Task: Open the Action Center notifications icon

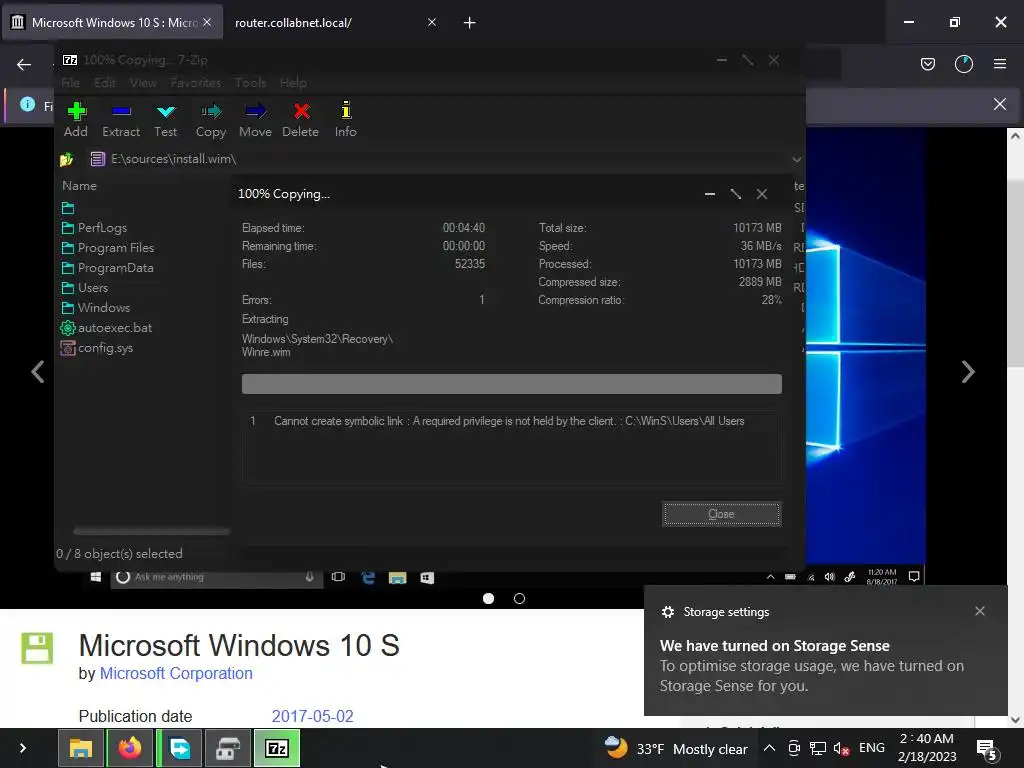Action: tap(986, 749)
